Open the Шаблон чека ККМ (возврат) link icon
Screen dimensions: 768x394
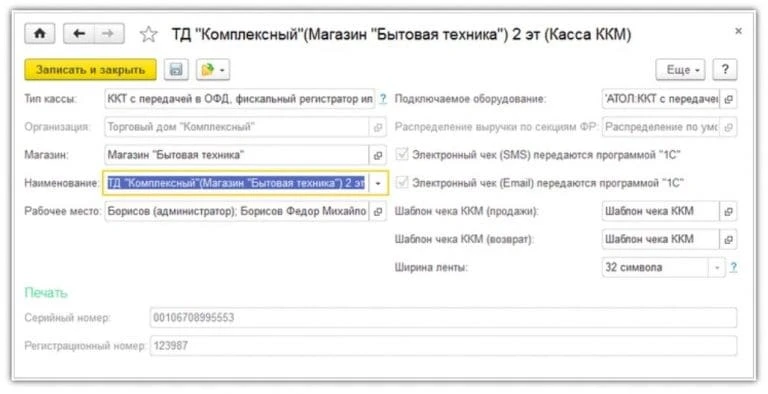pos(728,240)
